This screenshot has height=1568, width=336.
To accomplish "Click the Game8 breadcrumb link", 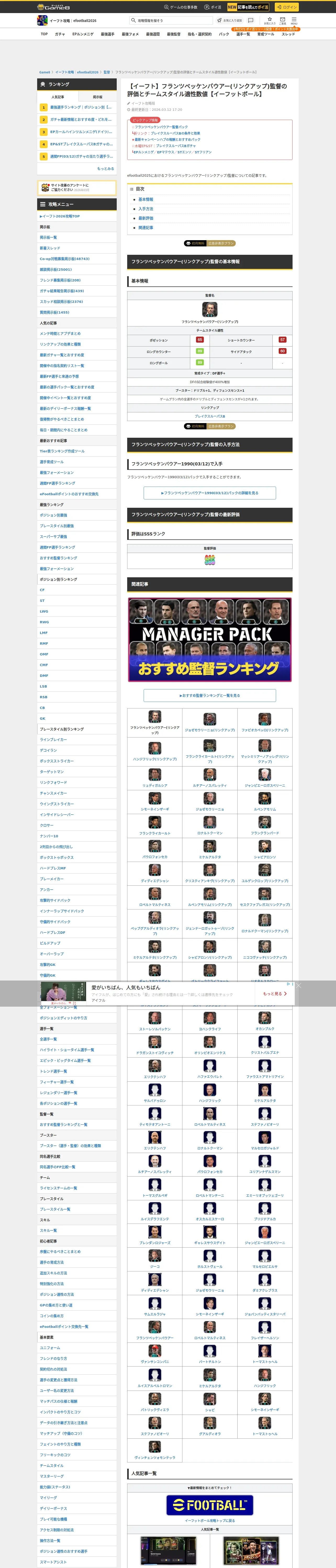I will pos(44,72).
